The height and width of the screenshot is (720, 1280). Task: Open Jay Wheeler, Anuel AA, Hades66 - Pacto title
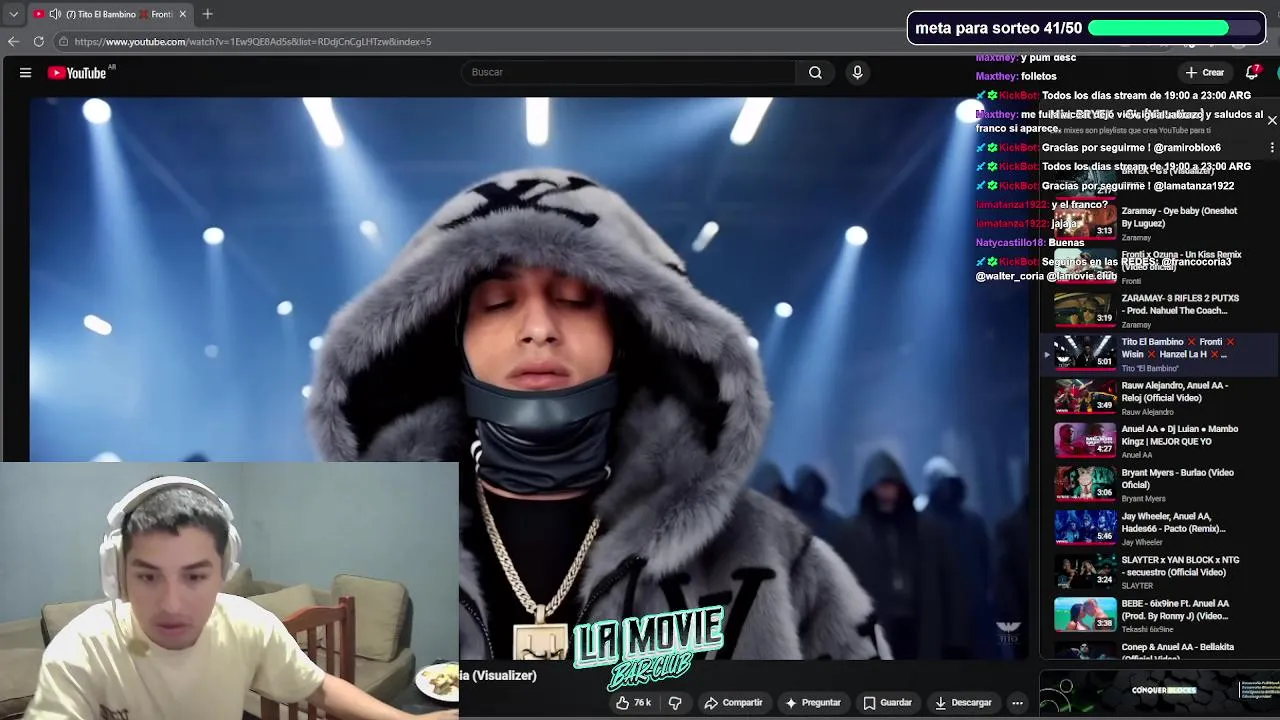pos(1173,522)
